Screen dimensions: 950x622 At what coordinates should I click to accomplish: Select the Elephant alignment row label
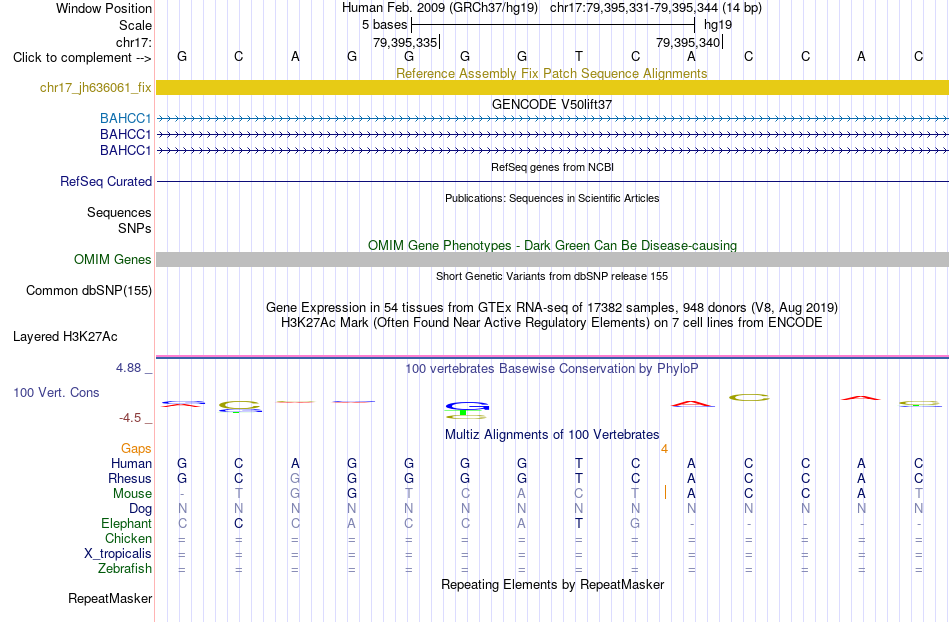(x=126, y=523)
